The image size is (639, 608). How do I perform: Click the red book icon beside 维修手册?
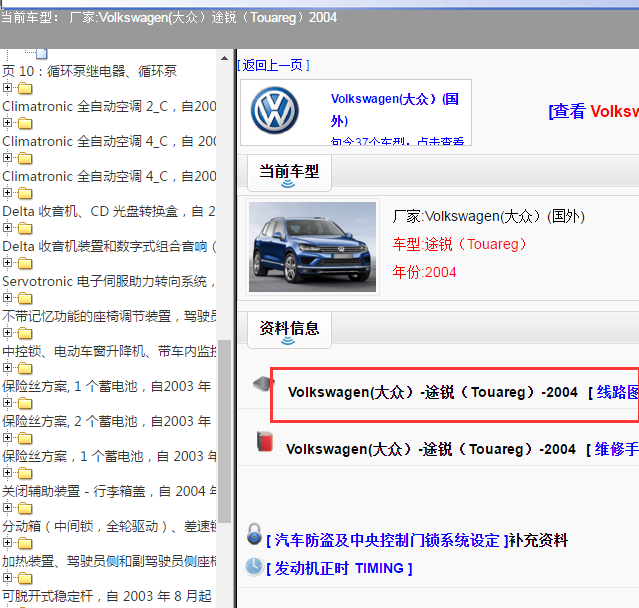coord(265,442)
